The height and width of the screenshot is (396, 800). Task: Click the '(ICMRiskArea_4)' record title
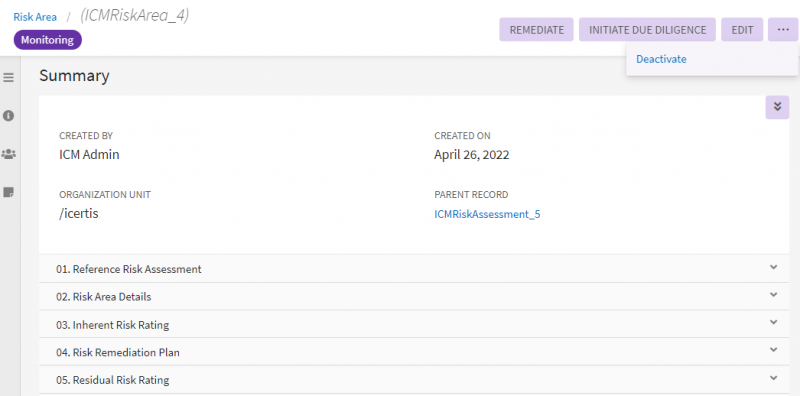[x=134, y=16]
